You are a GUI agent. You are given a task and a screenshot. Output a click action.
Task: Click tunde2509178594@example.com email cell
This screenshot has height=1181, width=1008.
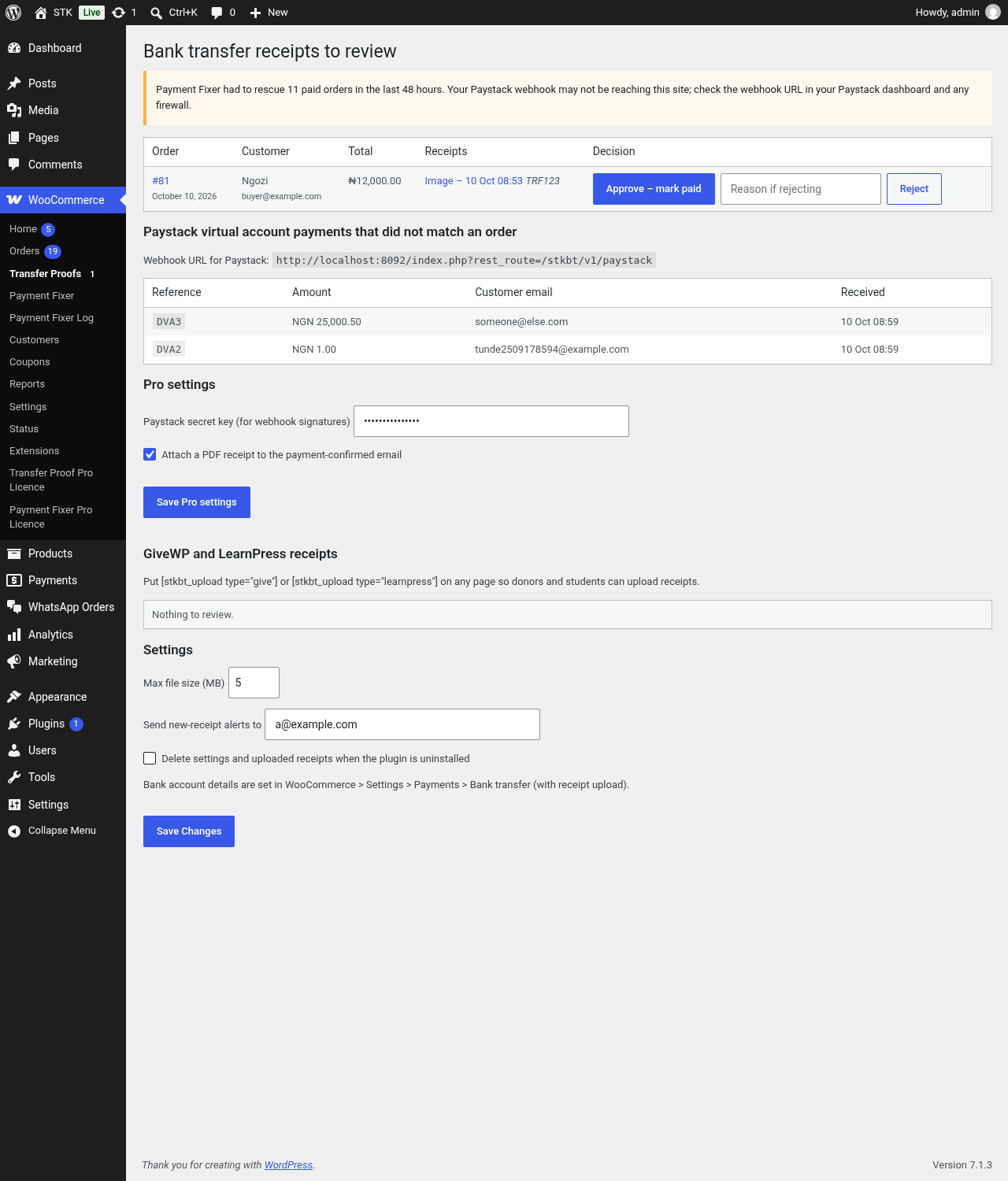click(552, 350)
